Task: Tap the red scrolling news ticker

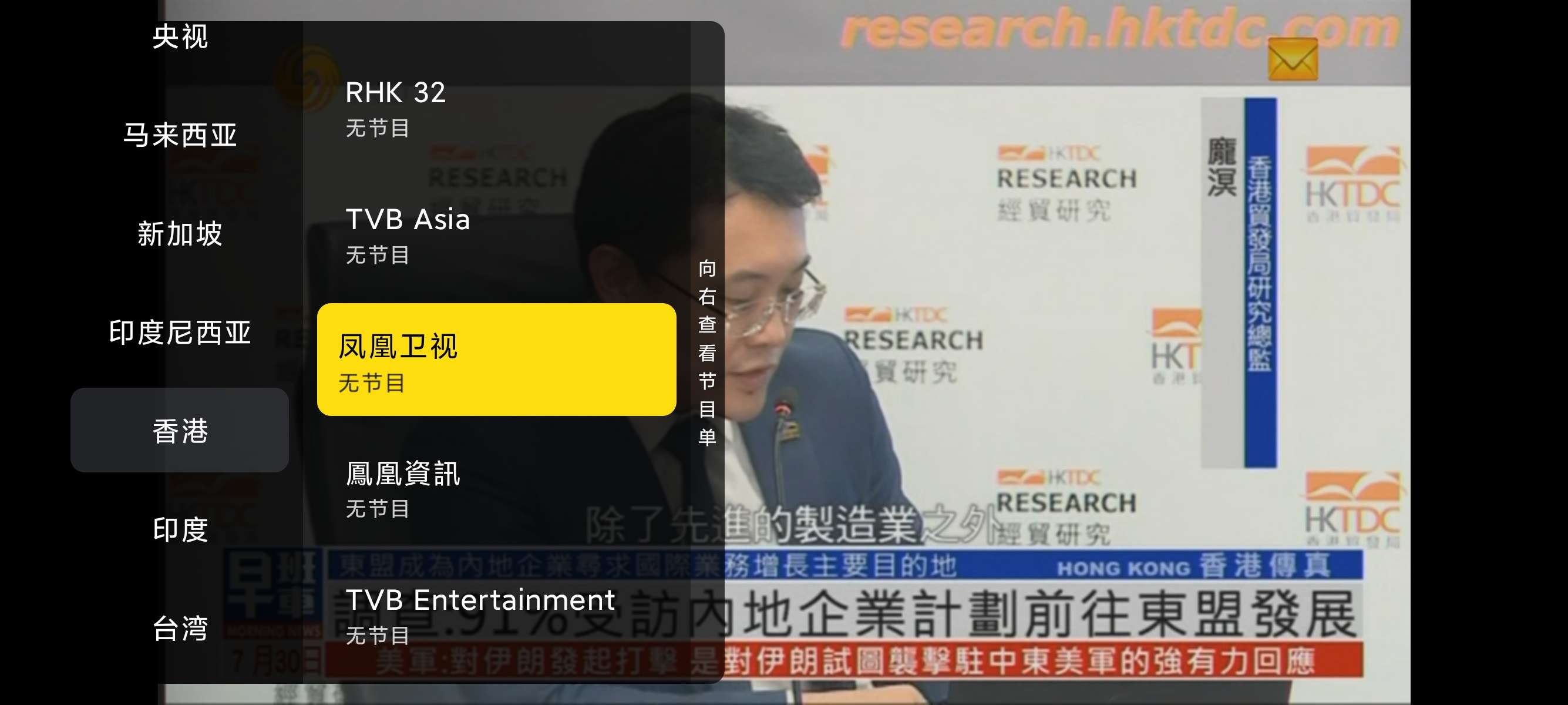Action: 844,661
